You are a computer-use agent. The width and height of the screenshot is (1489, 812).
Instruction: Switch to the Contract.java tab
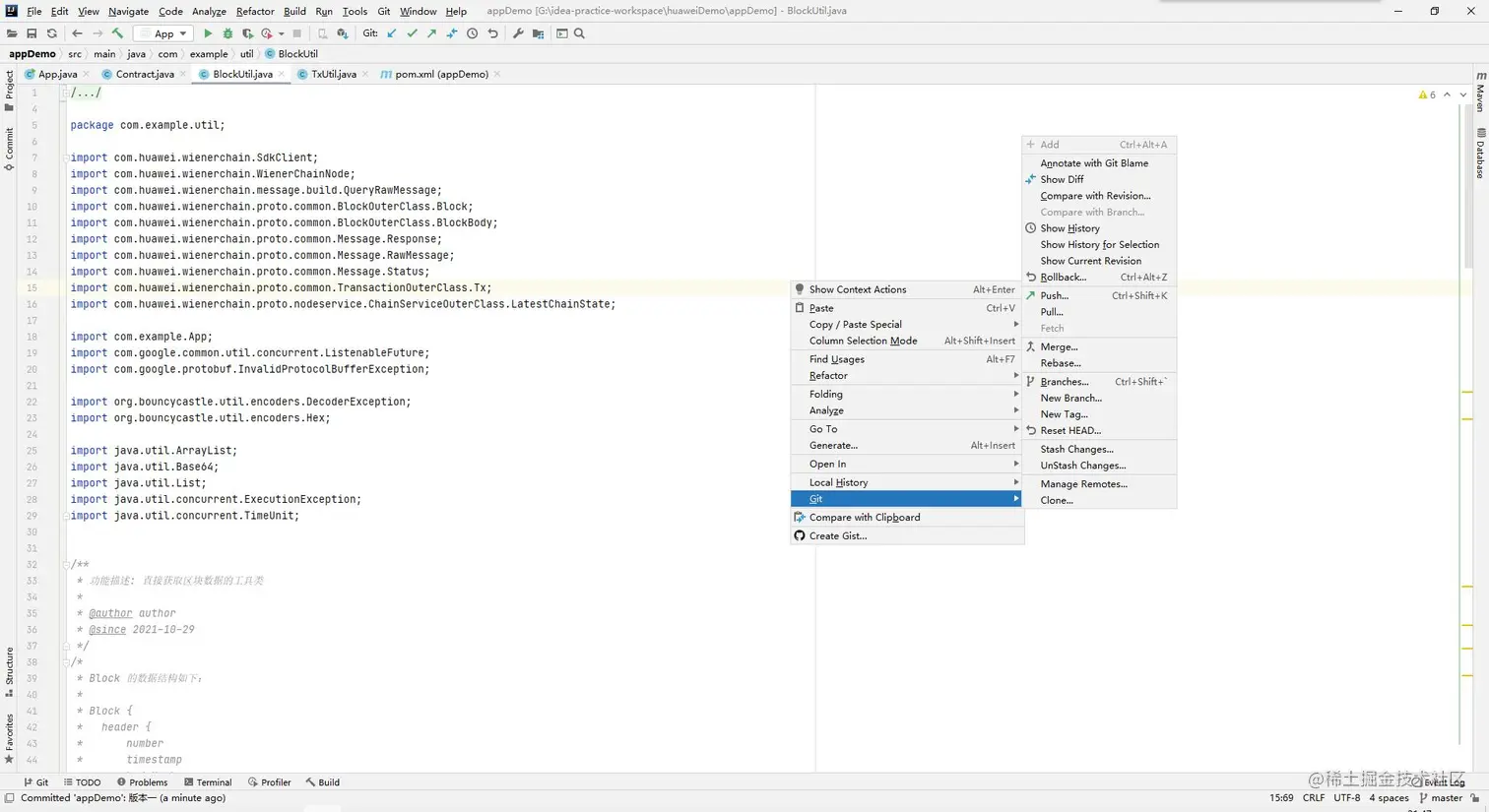click(145, 74)
